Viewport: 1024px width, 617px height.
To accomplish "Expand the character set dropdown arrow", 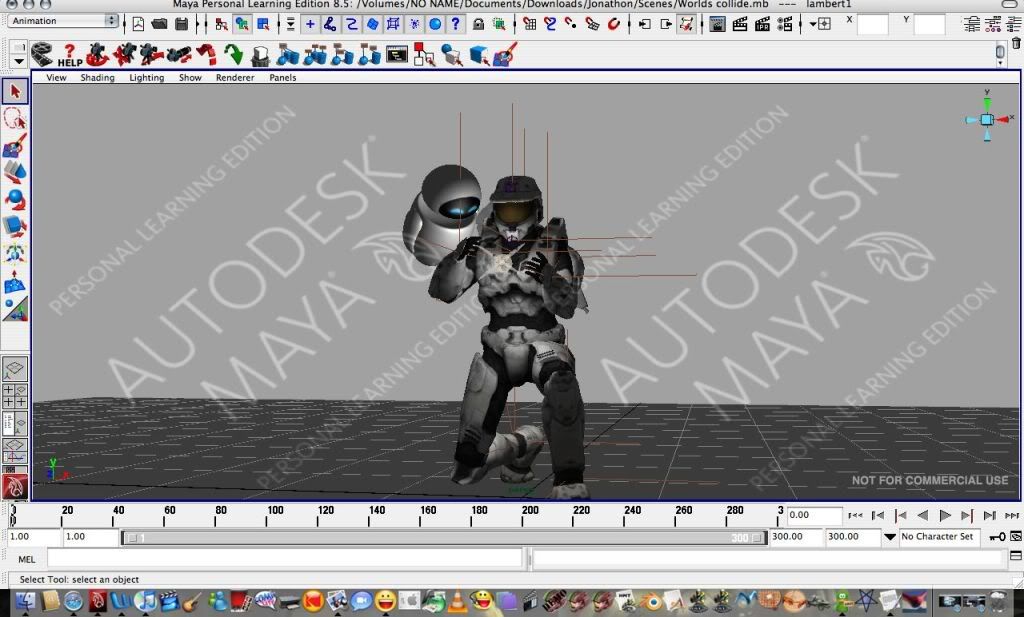I will (x=889, y=537).
